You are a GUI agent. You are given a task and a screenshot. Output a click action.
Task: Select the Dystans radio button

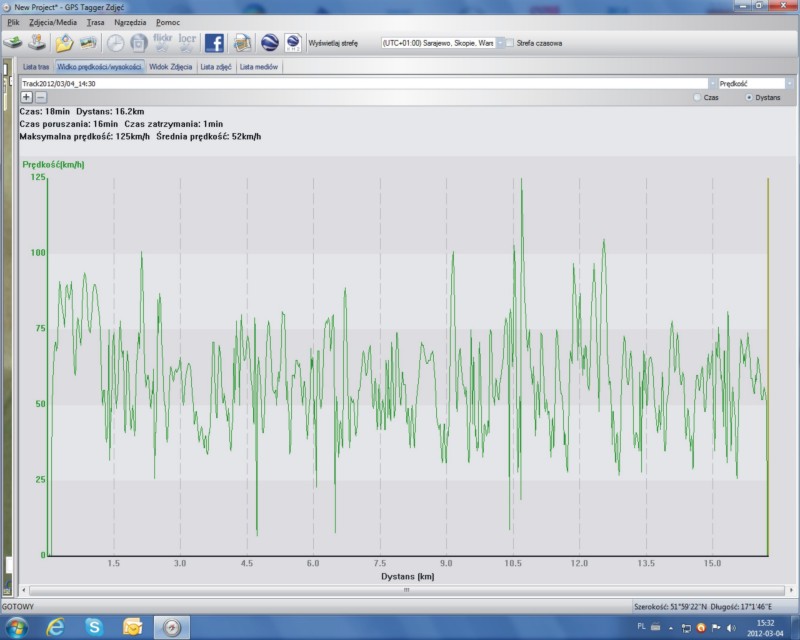coord(748,97)
